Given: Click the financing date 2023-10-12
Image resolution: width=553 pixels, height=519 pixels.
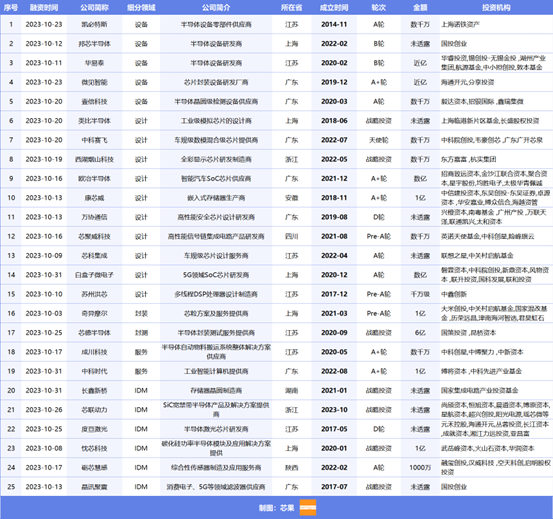Looking at the screenshot, I should [44, 44].
